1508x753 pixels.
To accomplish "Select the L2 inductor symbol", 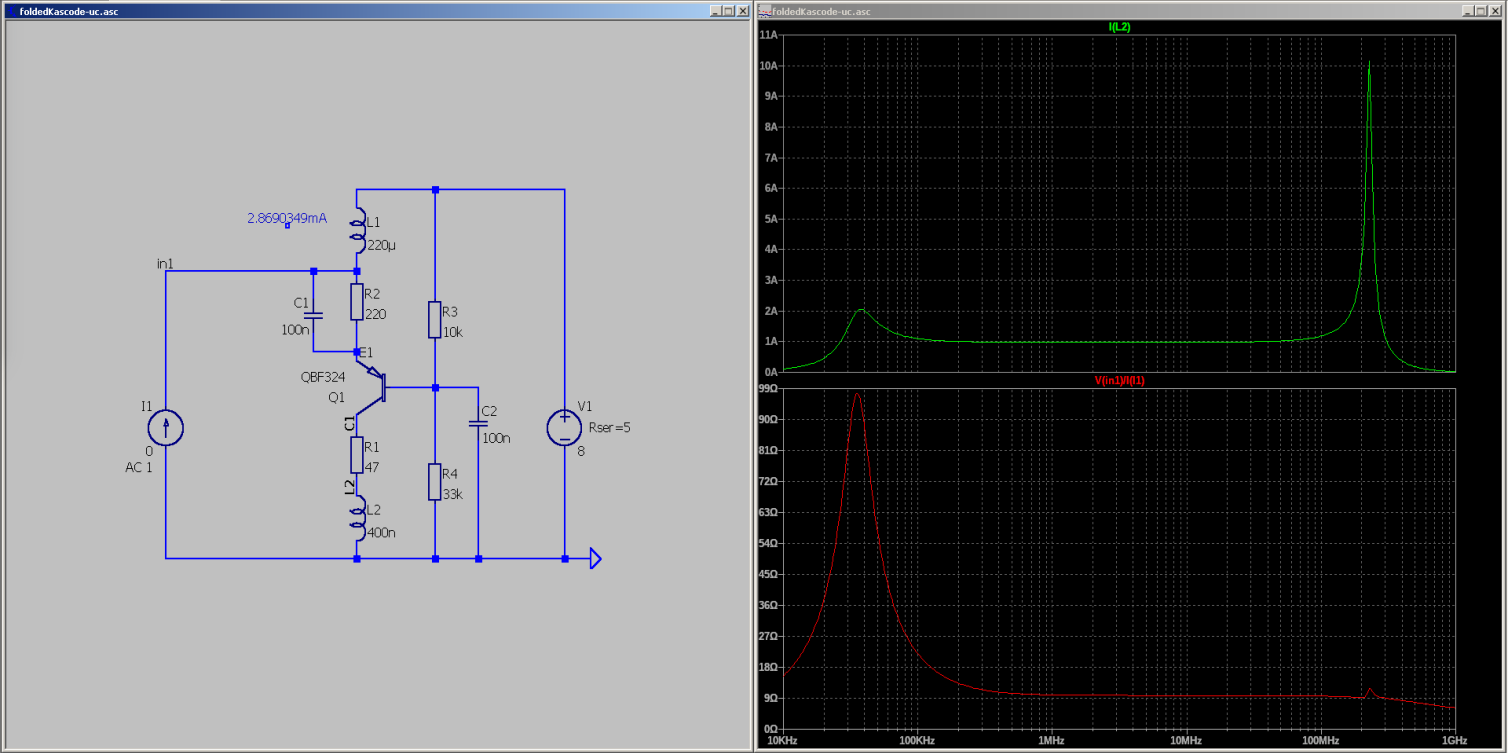I will (357, 517).
